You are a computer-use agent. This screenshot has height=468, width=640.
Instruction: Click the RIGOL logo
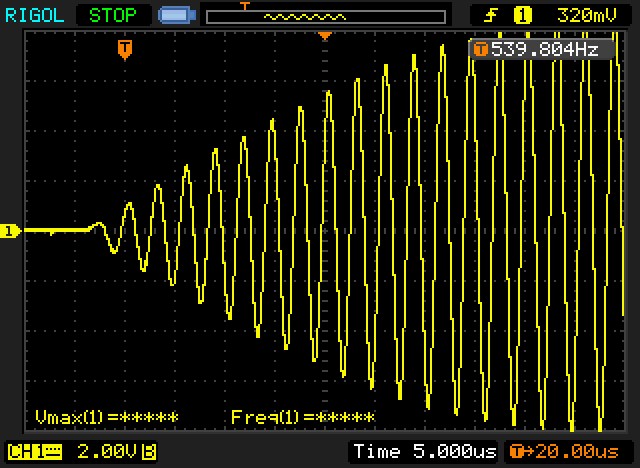click(35, 15)
